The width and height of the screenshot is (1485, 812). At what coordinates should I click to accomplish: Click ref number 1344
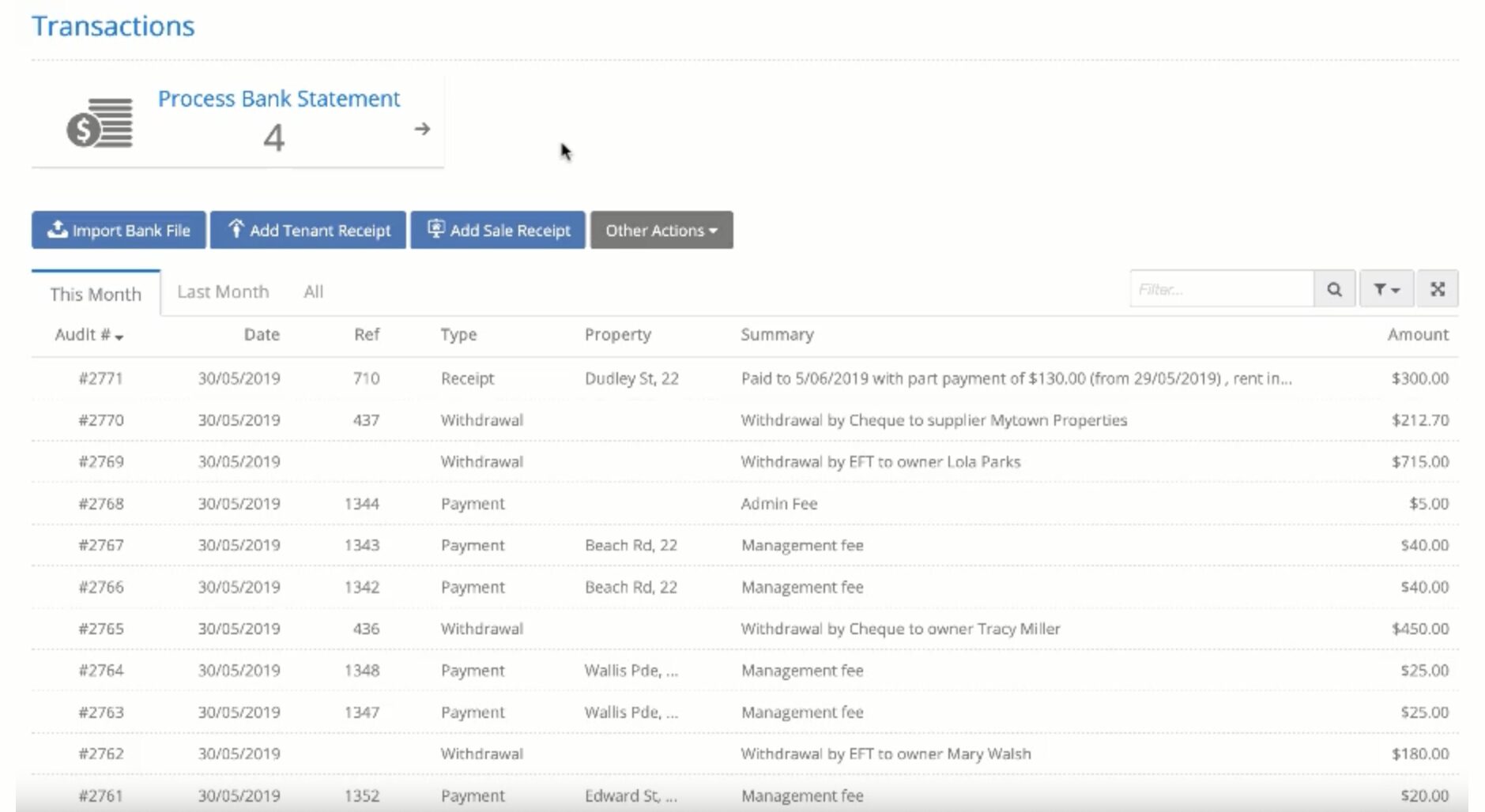[362, 504]
